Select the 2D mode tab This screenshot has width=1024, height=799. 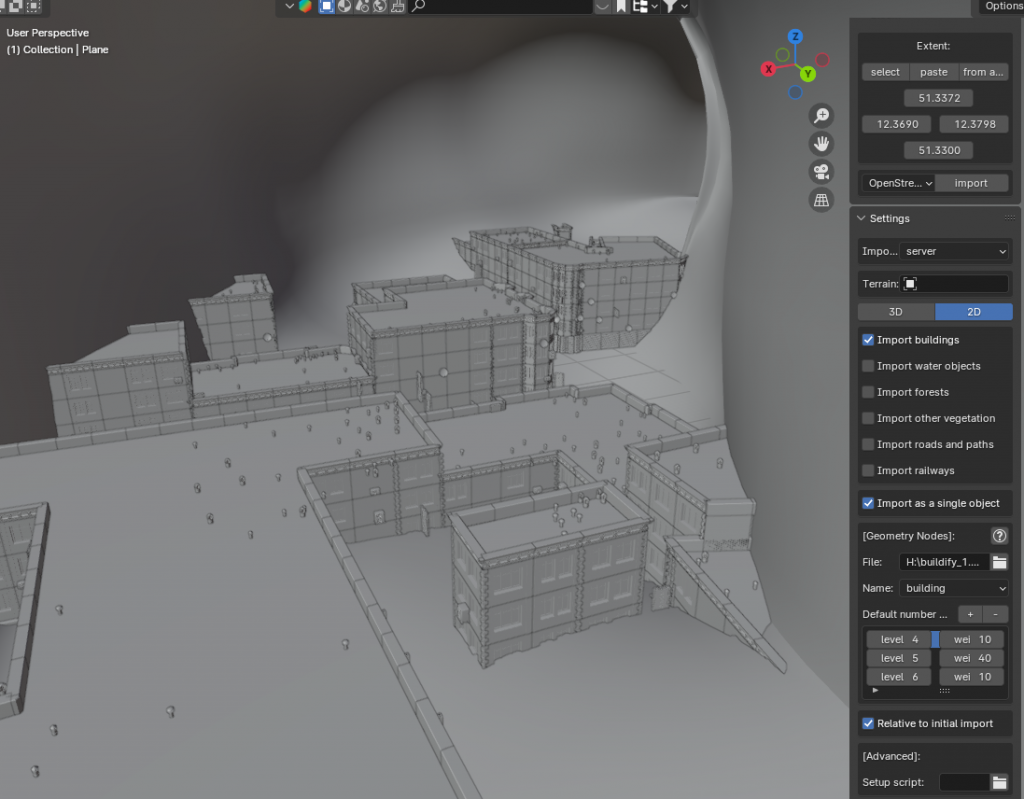tap(973, 312)
